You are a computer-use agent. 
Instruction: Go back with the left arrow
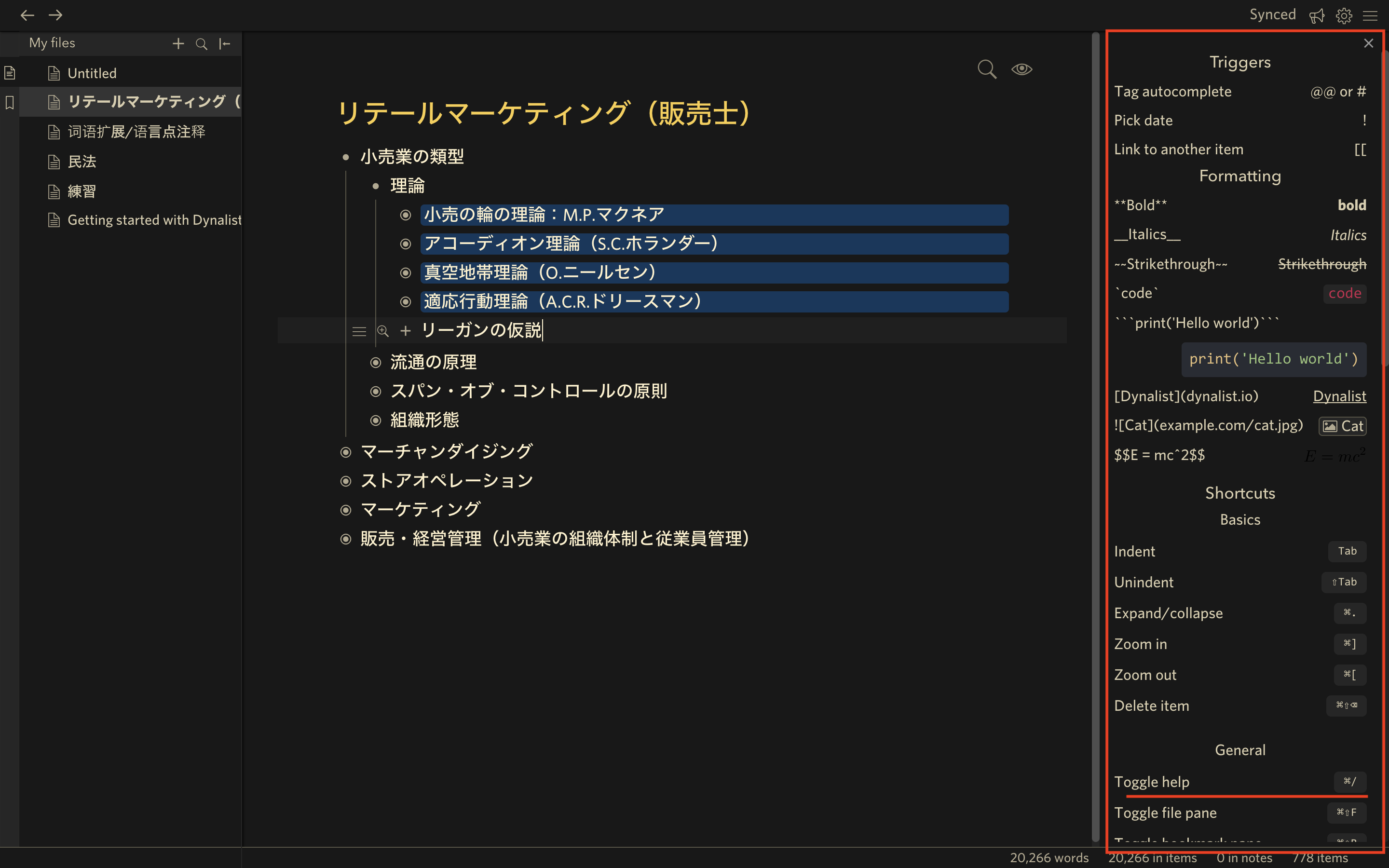27,15
